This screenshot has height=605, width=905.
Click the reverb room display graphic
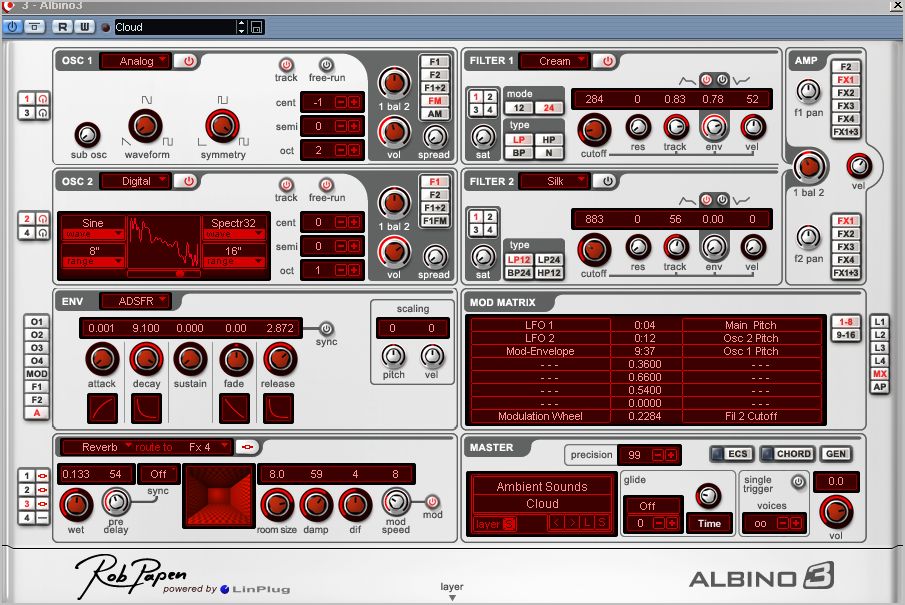[x=219, y=495]
